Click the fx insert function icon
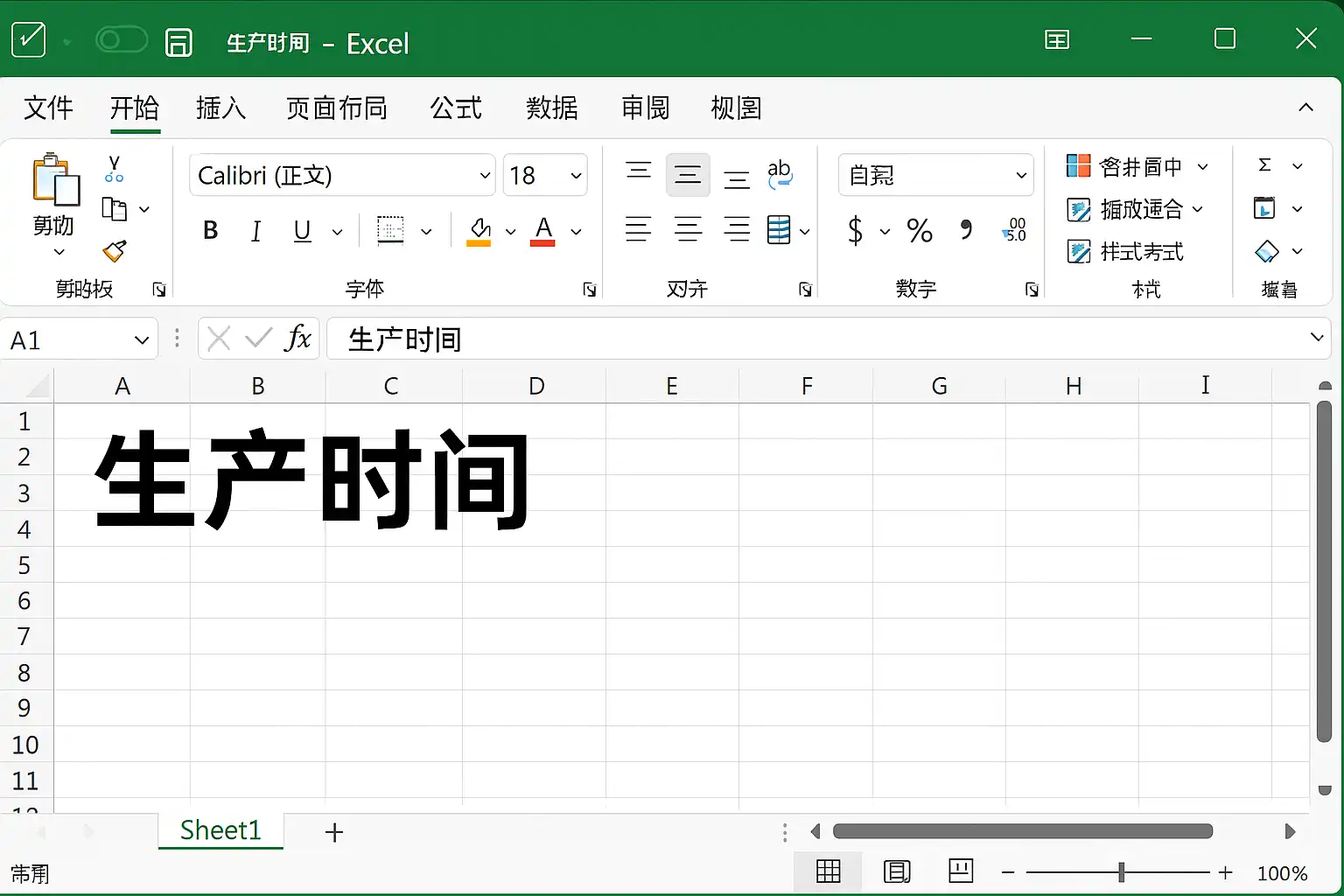The image size is (1344, 896). pyautogui.click(x=297, y=339)
